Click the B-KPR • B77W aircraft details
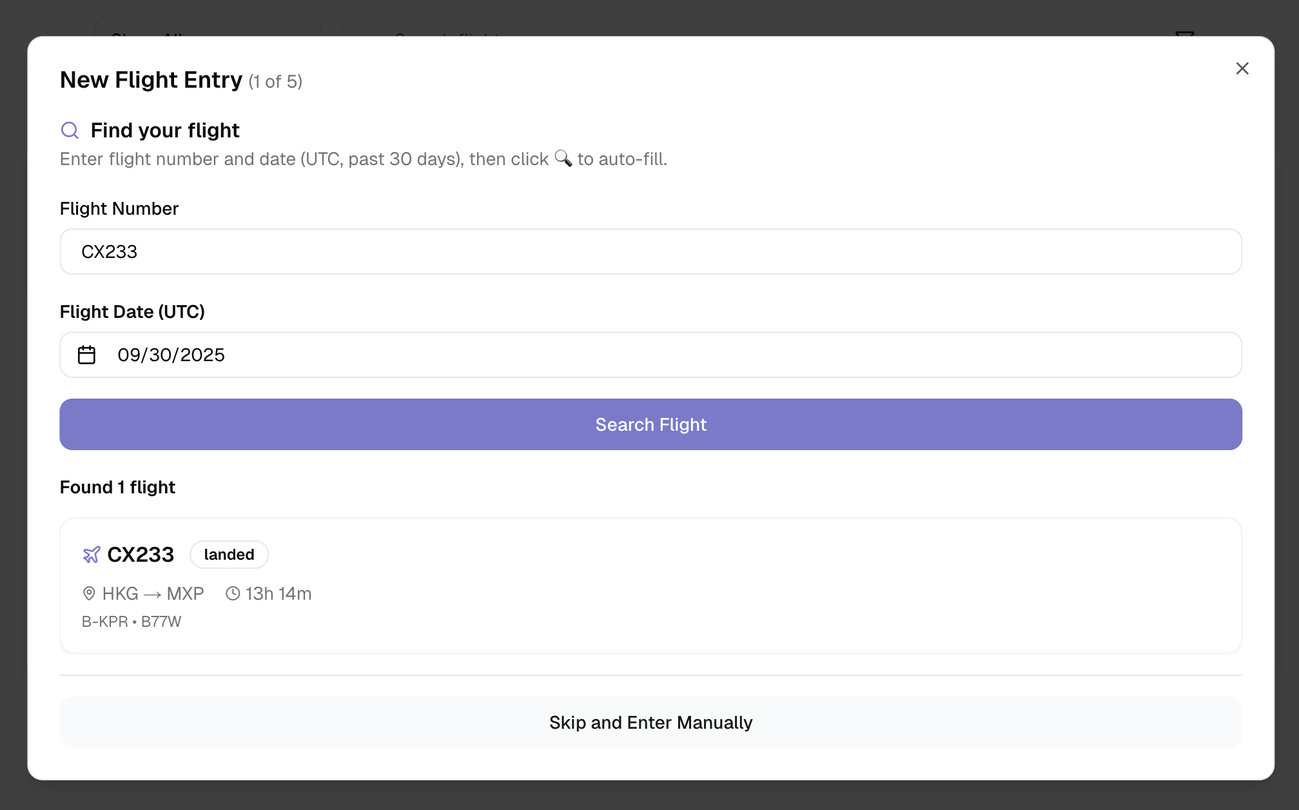The width and height of the screenshot is (1299, 810). click(x=131, y=622)
